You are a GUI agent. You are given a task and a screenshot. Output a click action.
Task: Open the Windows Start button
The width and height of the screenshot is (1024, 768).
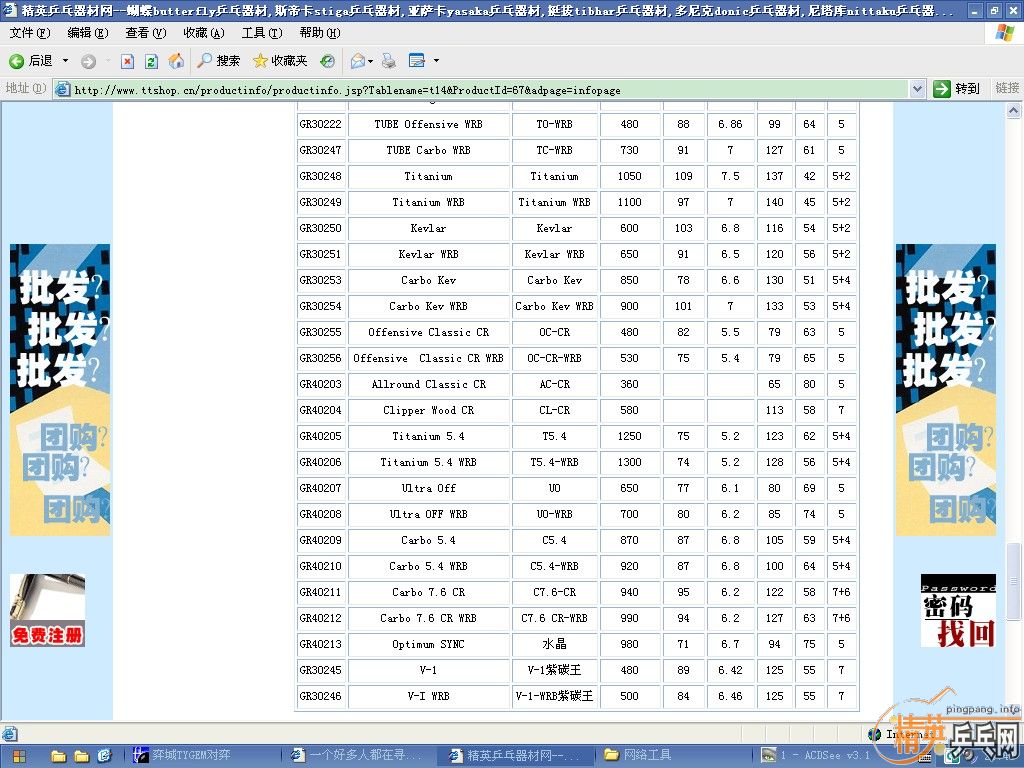pos(19,756)
